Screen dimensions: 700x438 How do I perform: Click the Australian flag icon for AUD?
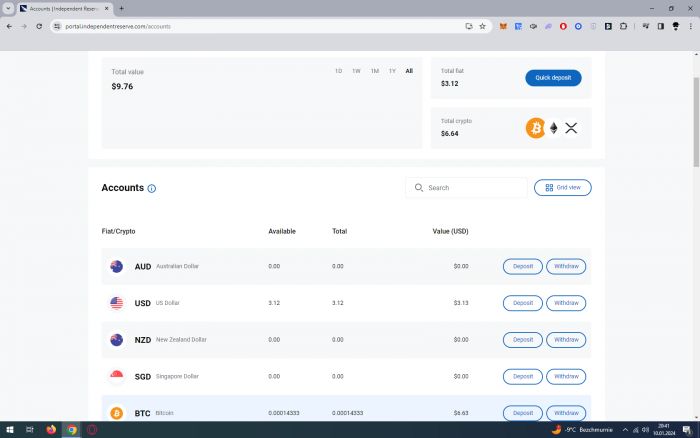pyautogui.click(x=116, y=266)
